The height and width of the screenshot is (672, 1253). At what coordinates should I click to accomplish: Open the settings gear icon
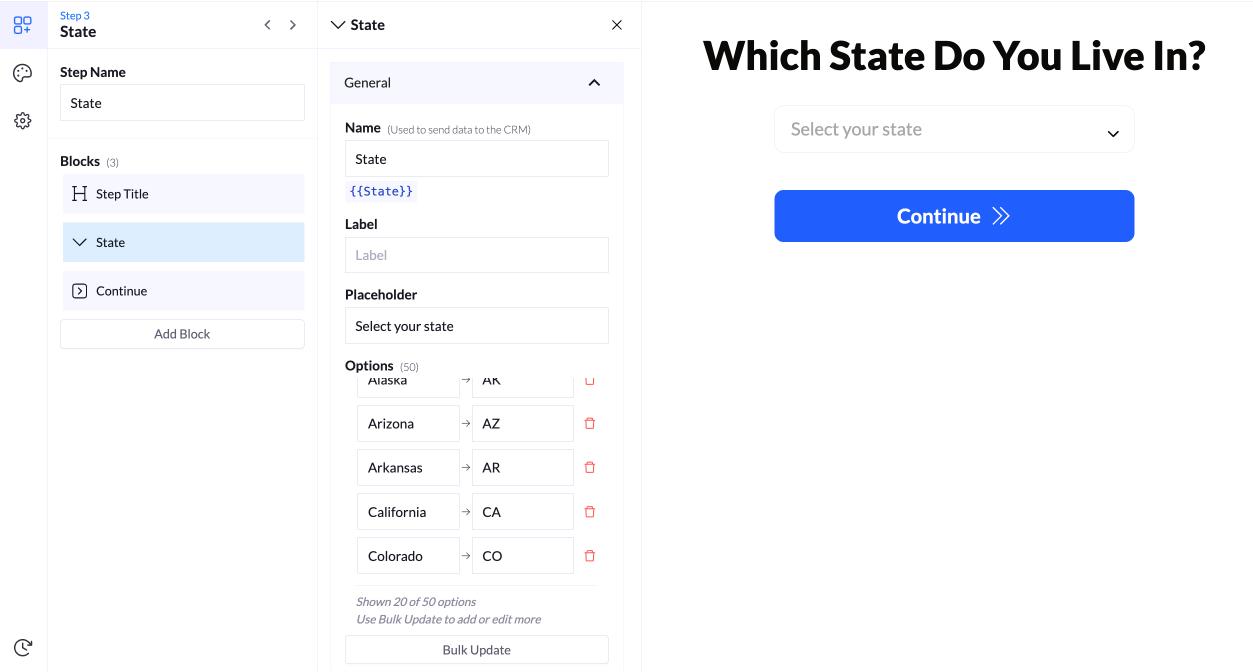pyautogui.click(x=22, y=121)
